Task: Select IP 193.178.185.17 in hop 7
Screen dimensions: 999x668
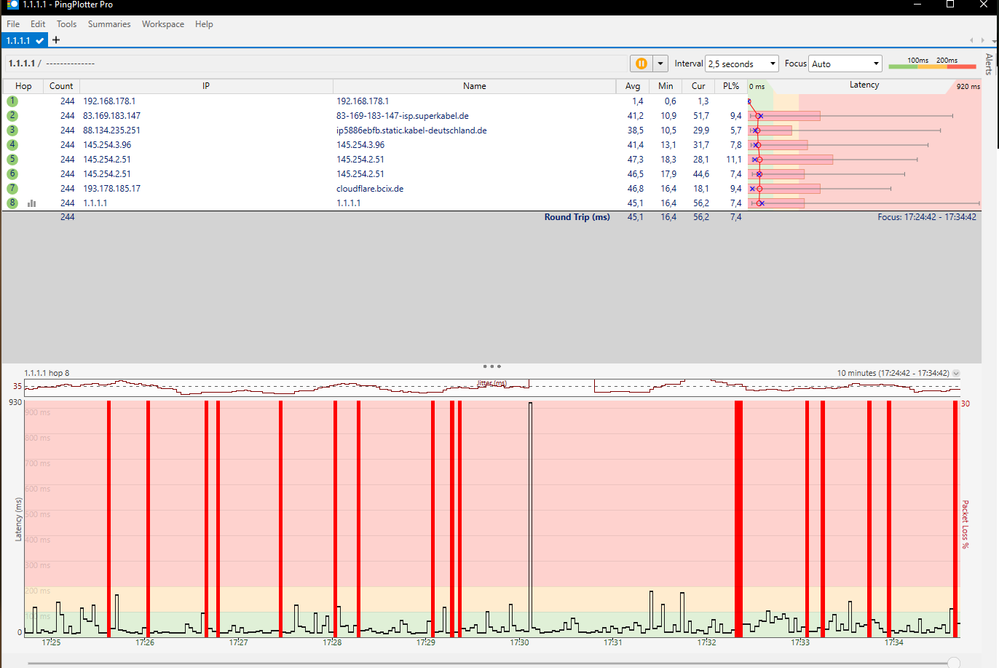Action: [x=111, y=189]
